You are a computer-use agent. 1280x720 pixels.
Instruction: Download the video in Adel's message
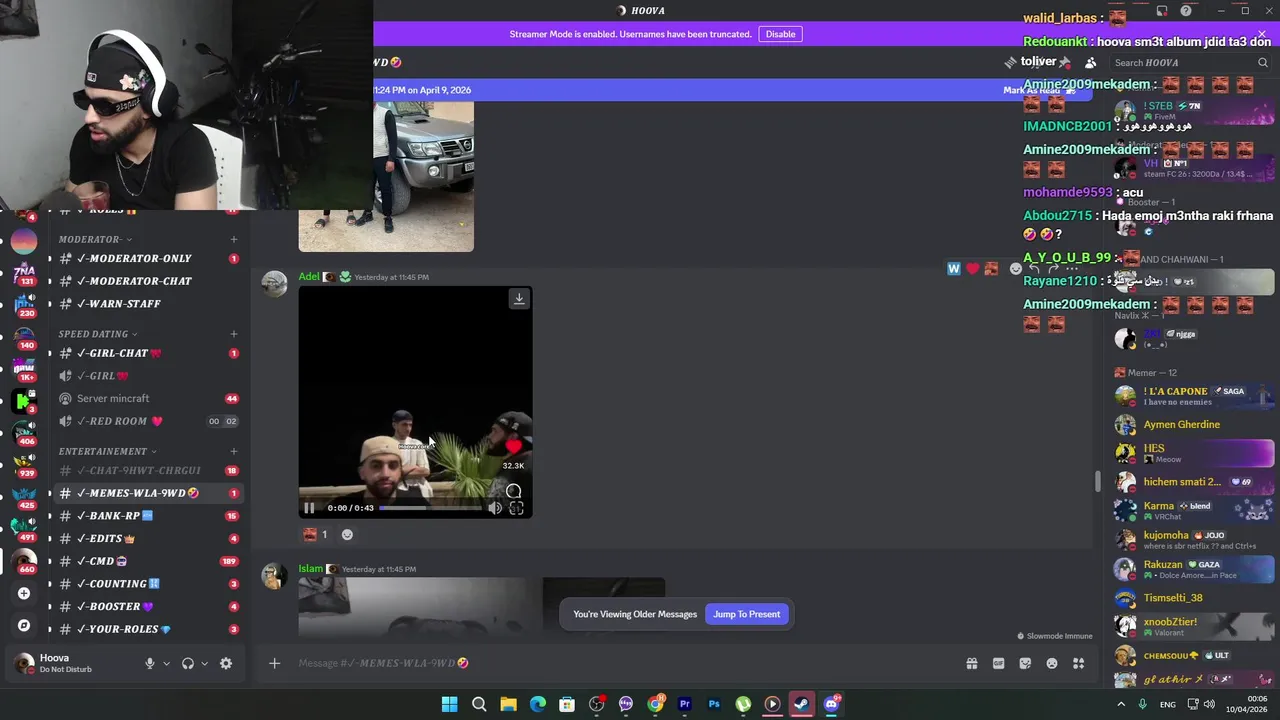point(519,298)
